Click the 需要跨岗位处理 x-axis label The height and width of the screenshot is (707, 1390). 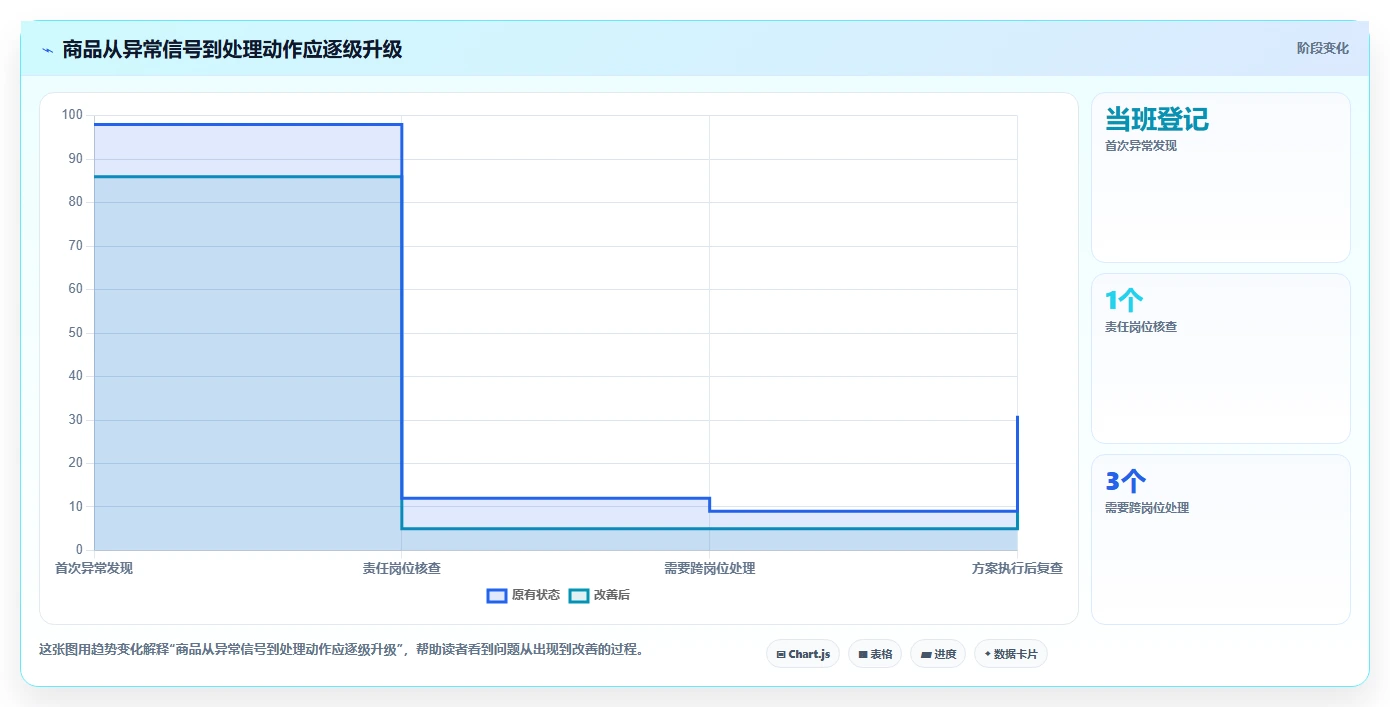[709, 568]
